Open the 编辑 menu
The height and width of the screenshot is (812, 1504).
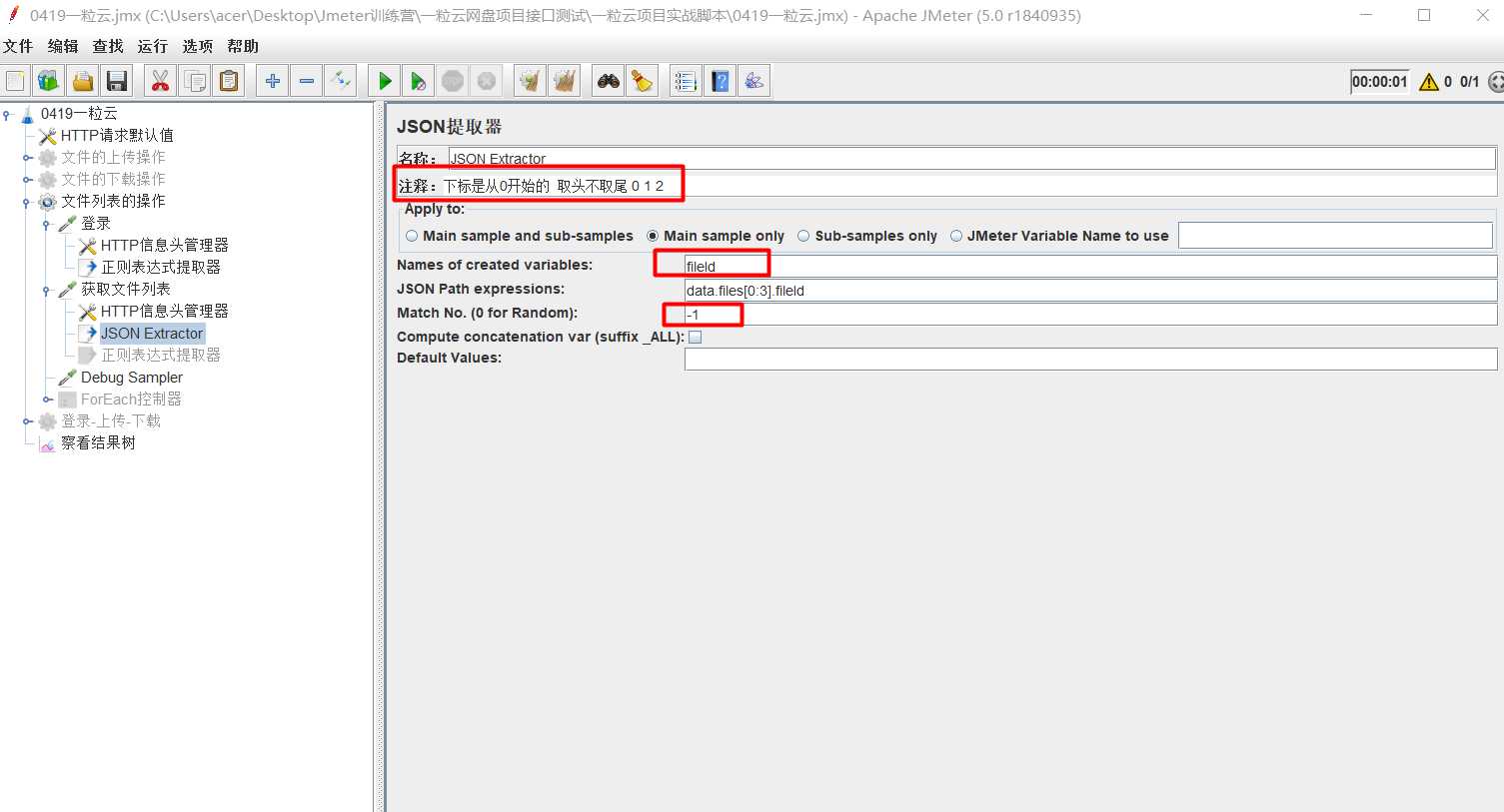pos(63,46)
